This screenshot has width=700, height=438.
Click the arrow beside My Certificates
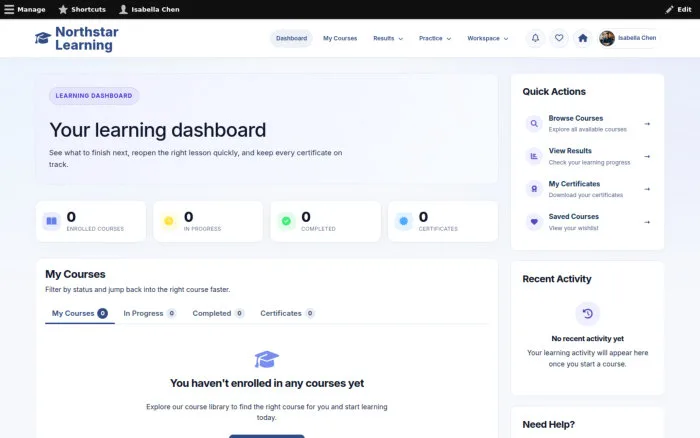click(647, 189)
